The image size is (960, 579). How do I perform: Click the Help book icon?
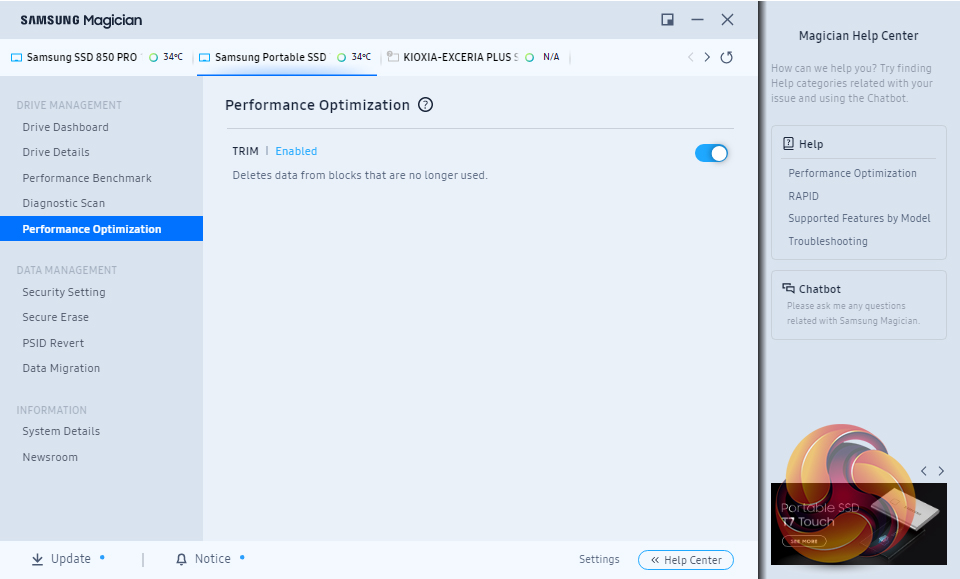(x=789, y=144)
